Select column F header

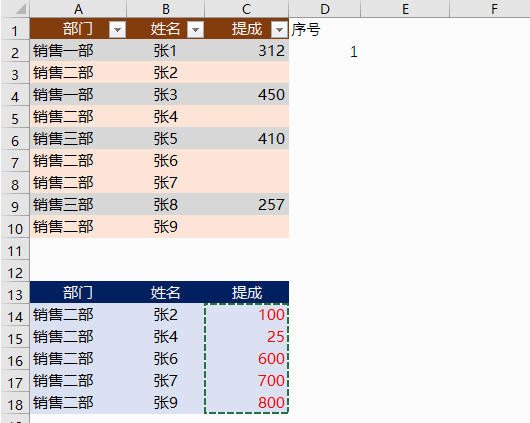[494, 9]
